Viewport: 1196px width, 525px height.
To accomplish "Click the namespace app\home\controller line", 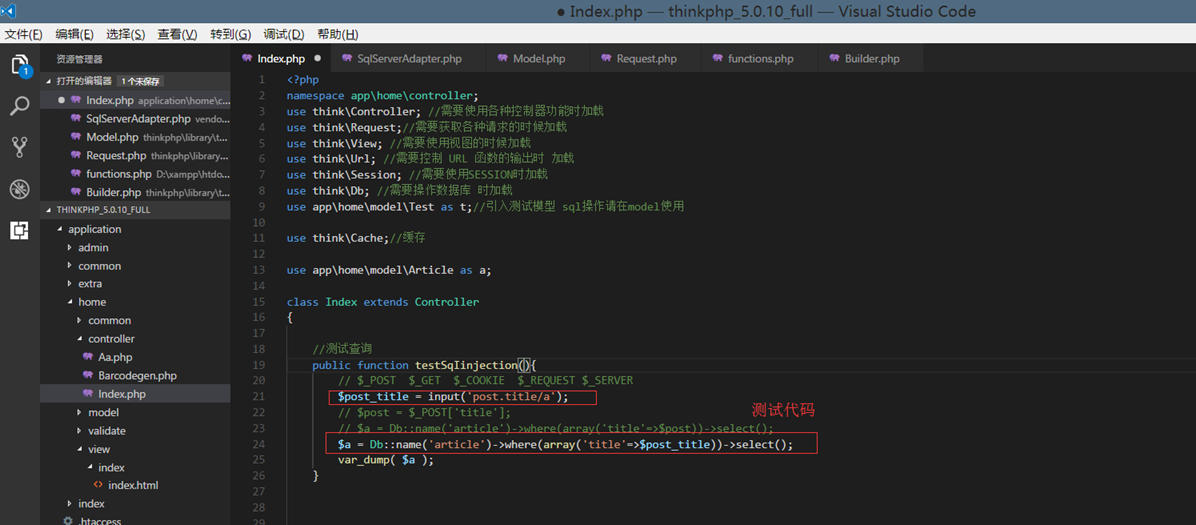I will click(382, 95).
